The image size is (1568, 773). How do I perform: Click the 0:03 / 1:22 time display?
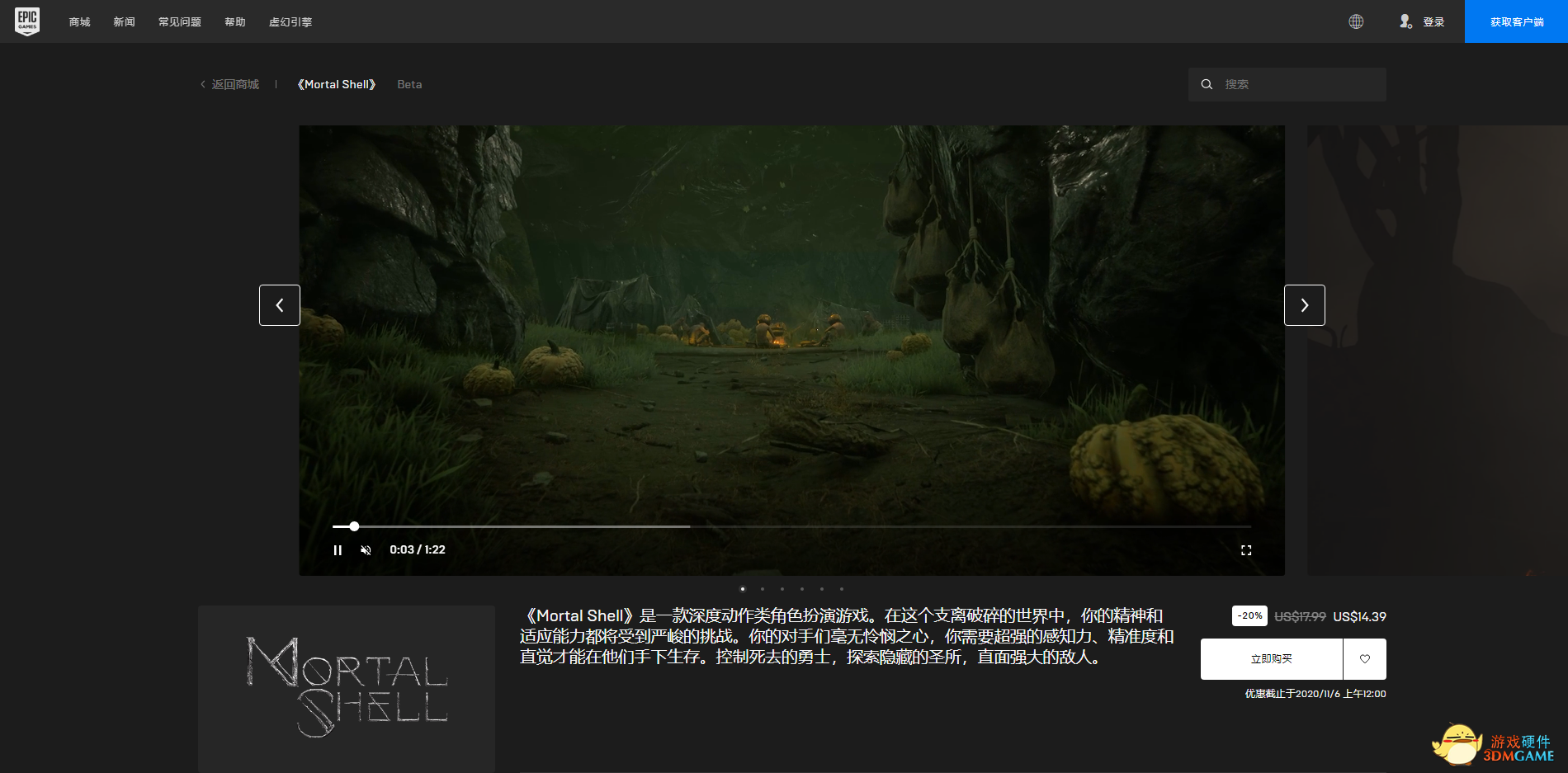[x=418, y=550]
